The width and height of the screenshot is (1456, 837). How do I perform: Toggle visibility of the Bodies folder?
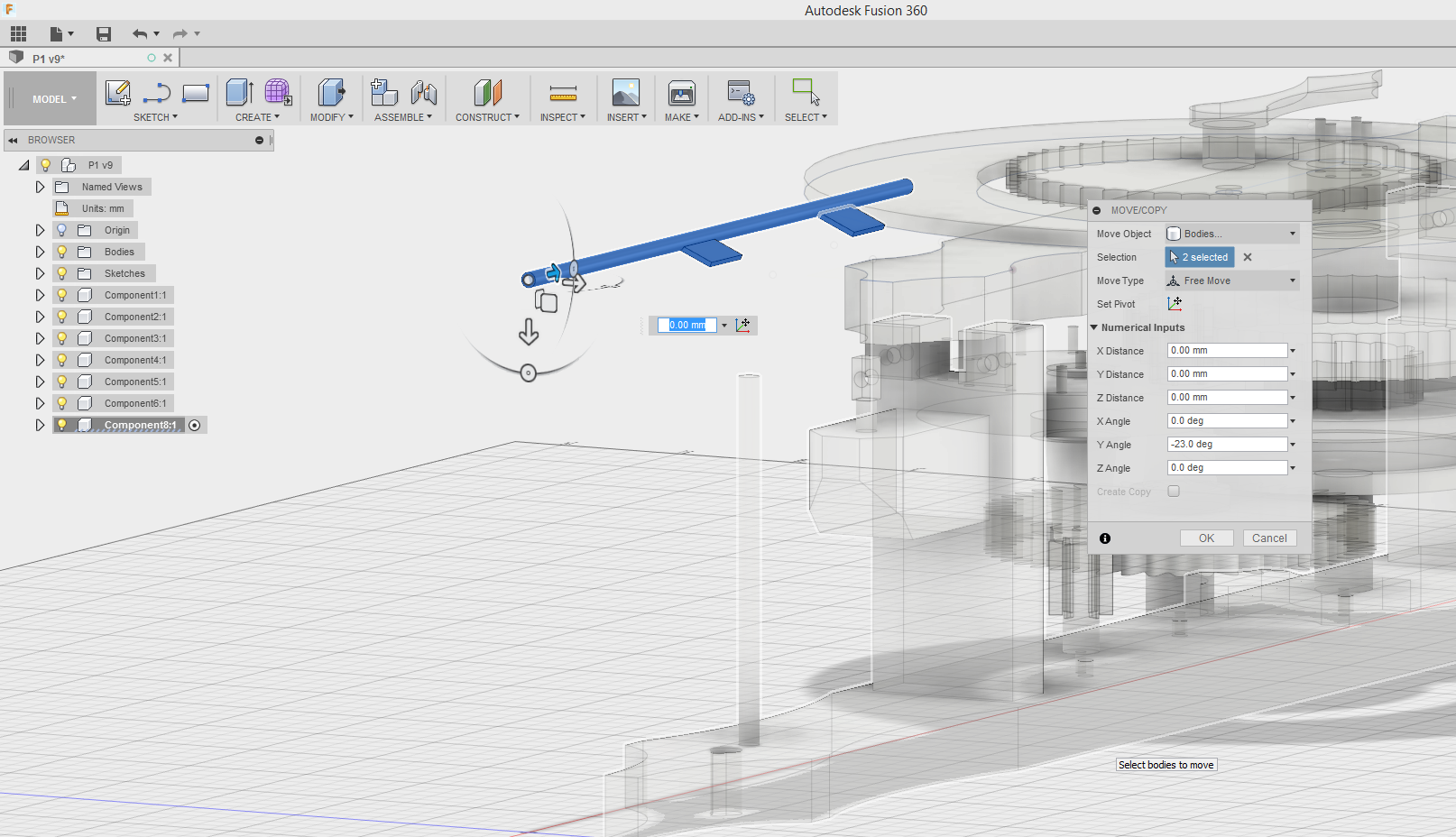coord(62,252)
